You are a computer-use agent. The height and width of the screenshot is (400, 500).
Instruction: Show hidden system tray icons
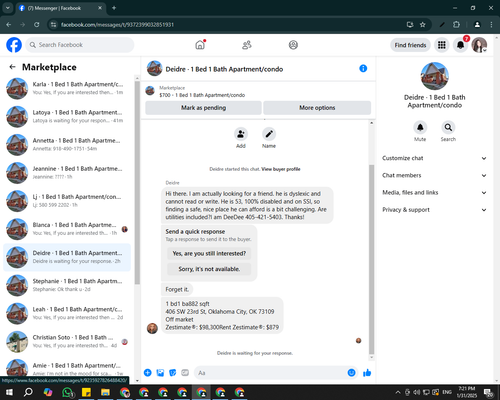[x=398, y=392]
